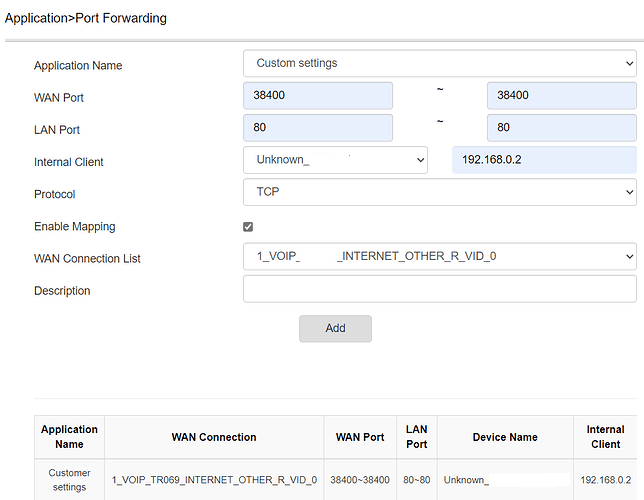The height and width of the screenshot is (500, 644).
Task: Click the Application Name column header
Action: [69, 437]
